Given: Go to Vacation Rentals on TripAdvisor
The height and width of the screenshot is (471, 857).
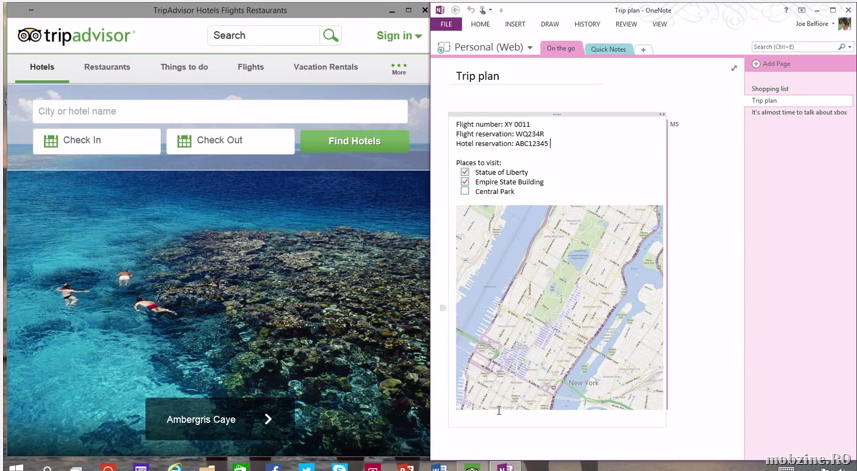Looking at the screenshot, I should [x=326, y=67].
